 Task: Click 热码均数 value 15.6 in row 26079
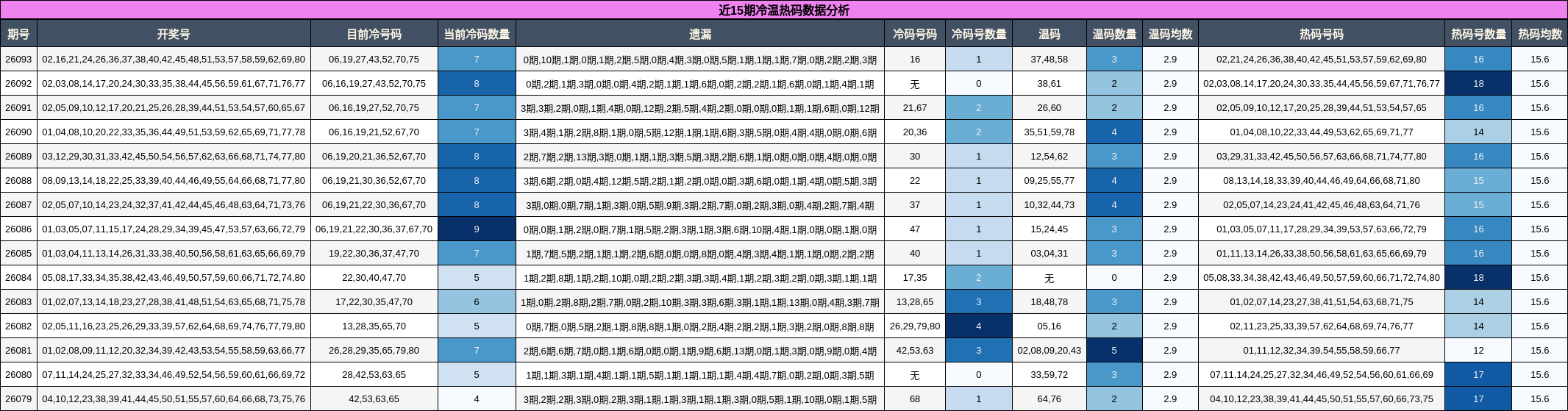coord(1540,399)
